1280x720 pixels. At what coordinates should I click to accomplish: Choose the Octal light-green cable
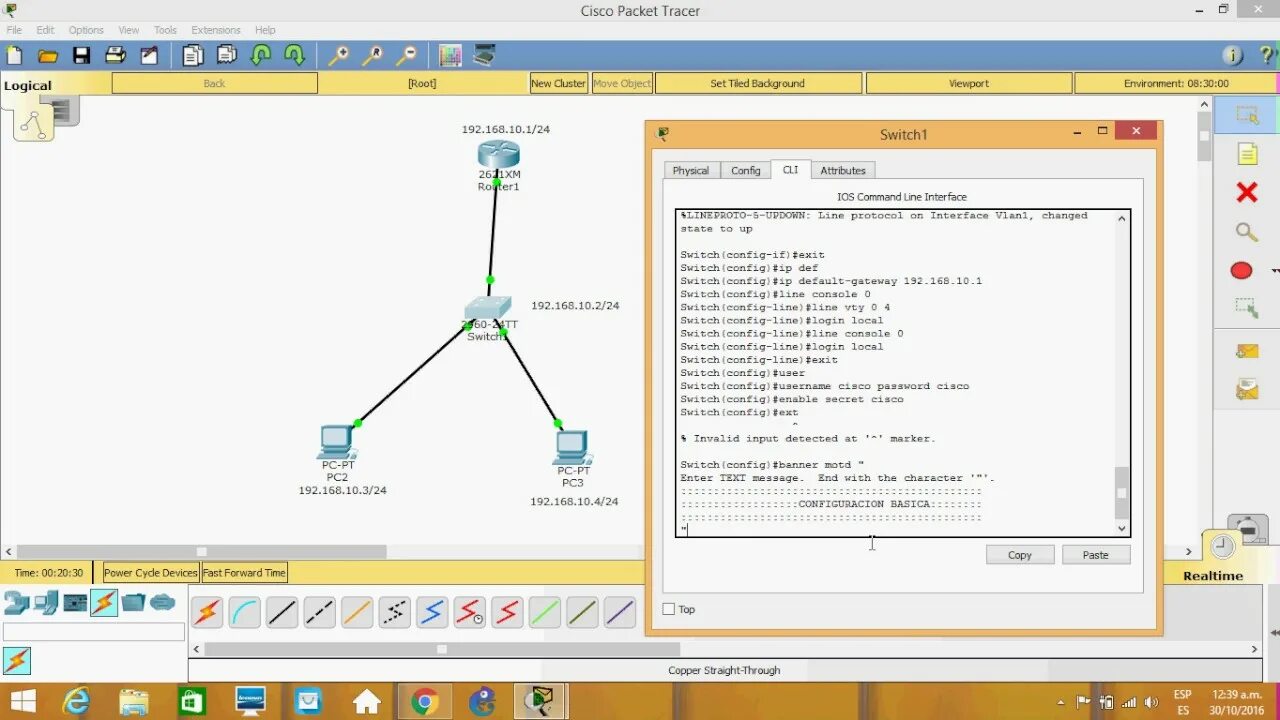(x=545, y=612)
